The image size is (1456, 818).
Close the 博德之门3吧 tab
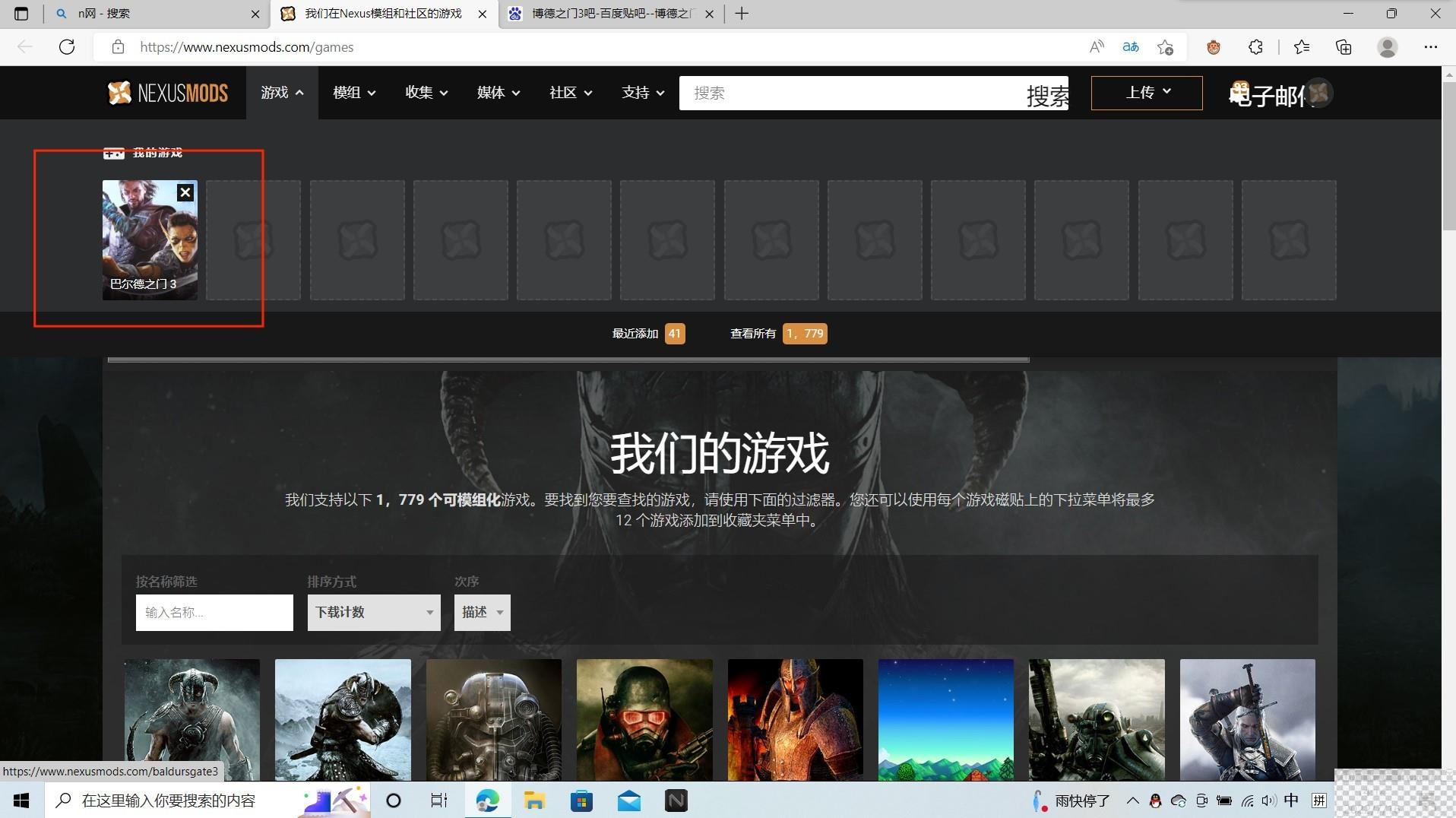(x=710, y=14)
